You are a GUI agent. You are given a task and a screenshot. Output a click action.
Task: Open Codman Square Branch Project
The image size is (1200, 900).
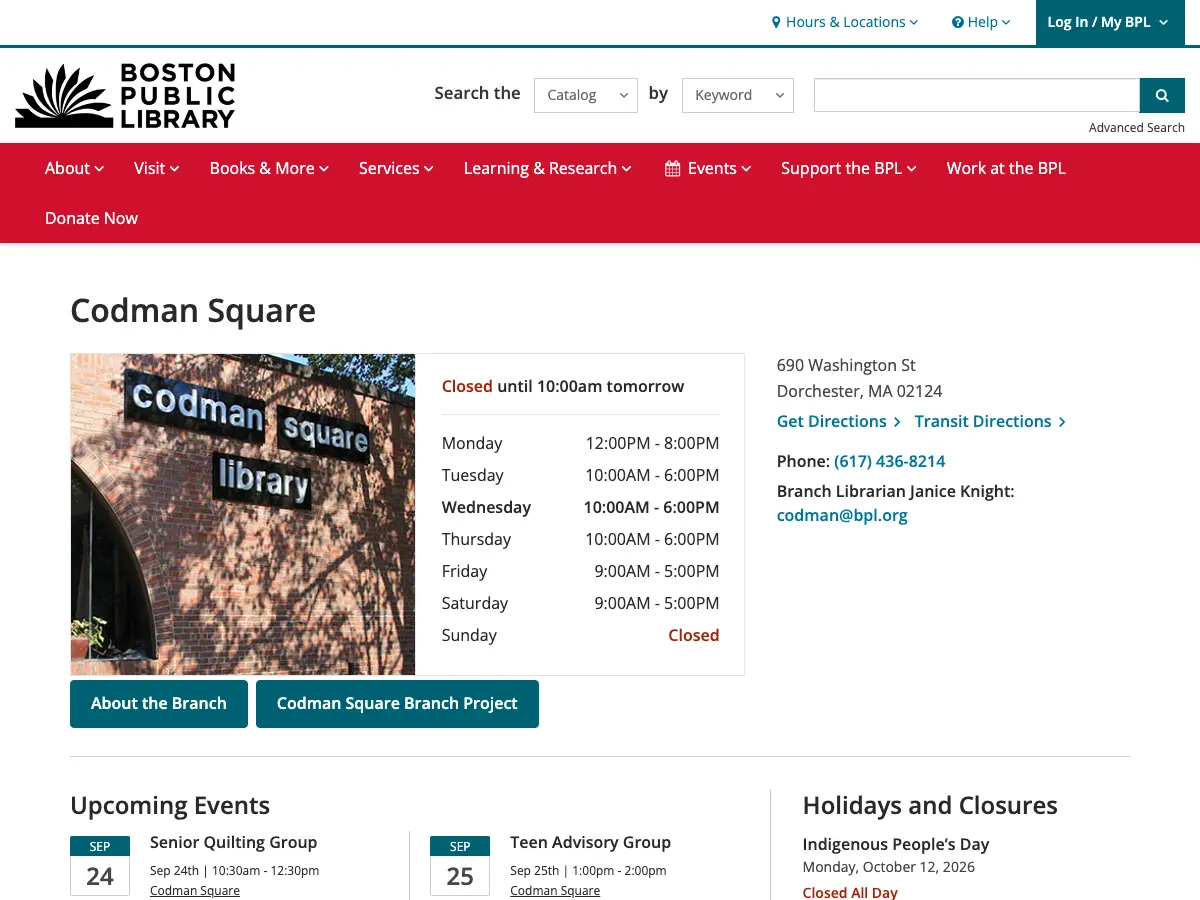[x=397, y=704]
